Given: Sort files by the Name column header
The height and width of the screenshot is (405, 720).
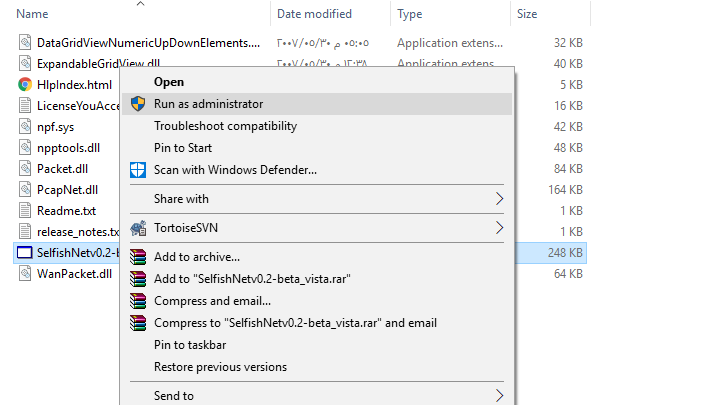Looking at the screenshot, I should click(33, 14).
